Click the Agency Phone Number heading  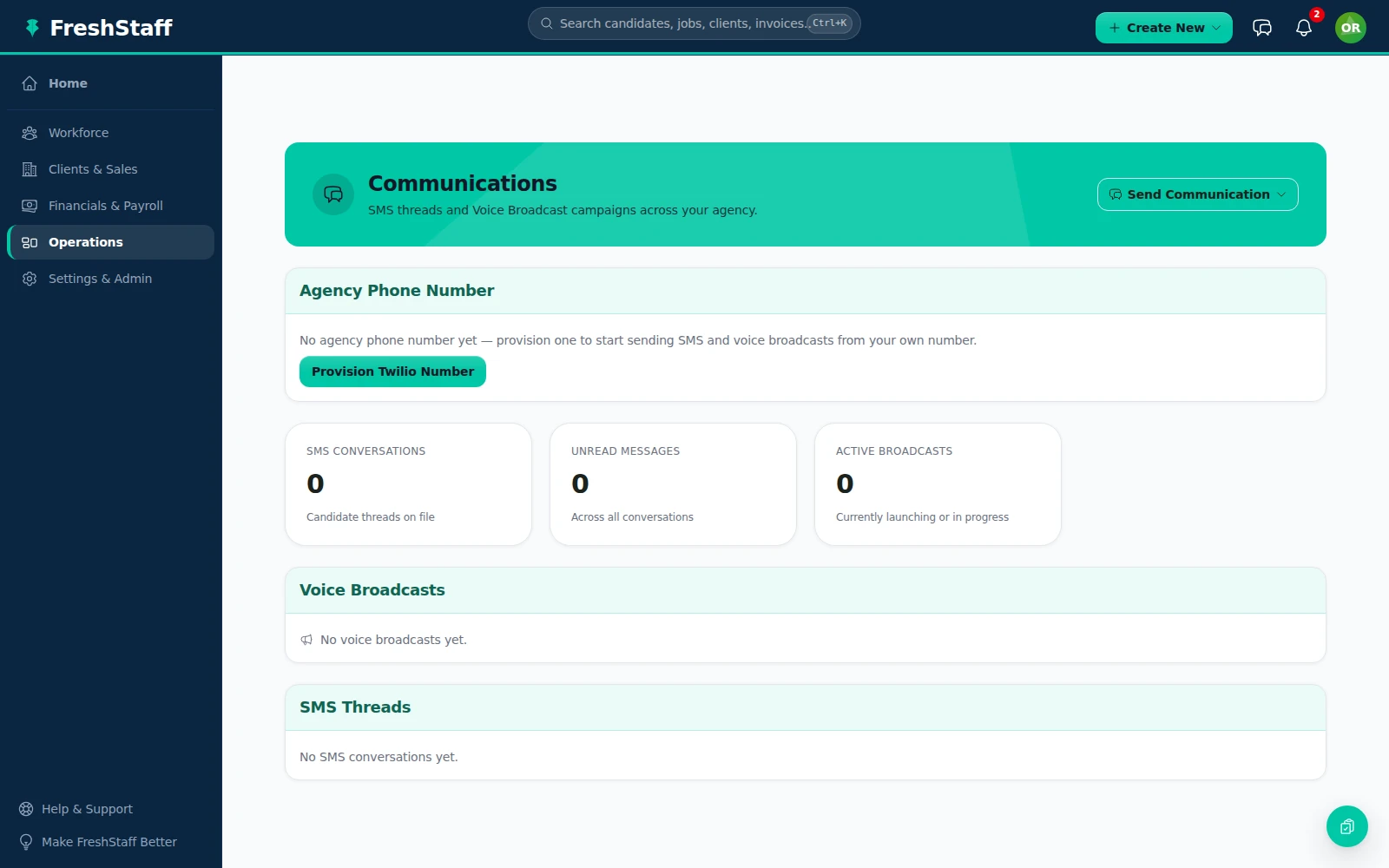pos(397,291)
